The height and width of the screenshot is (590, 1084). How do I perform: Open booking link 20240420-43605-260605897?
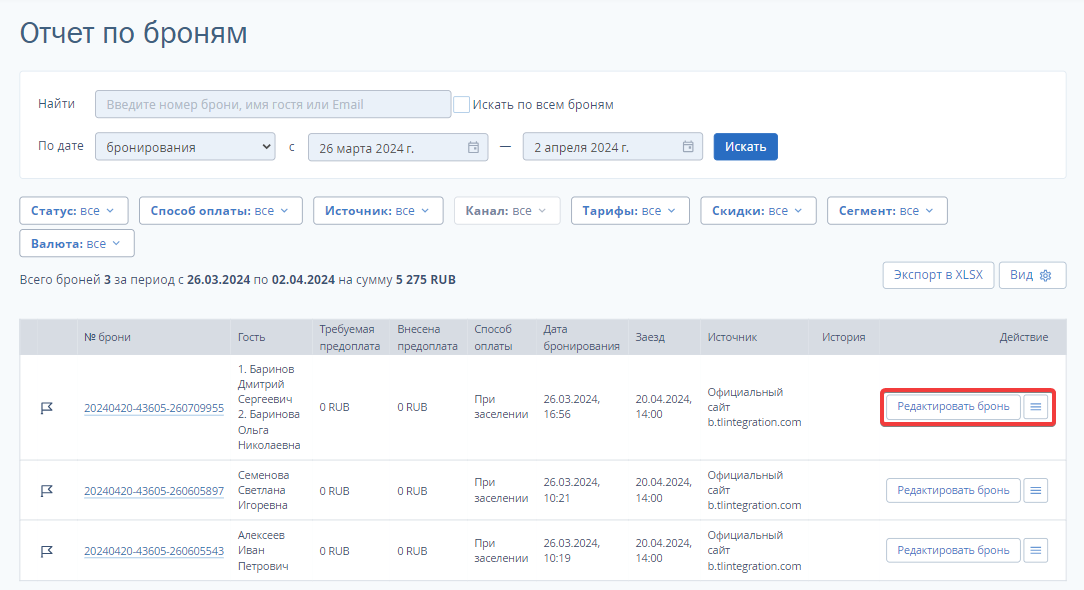(154, 491)
